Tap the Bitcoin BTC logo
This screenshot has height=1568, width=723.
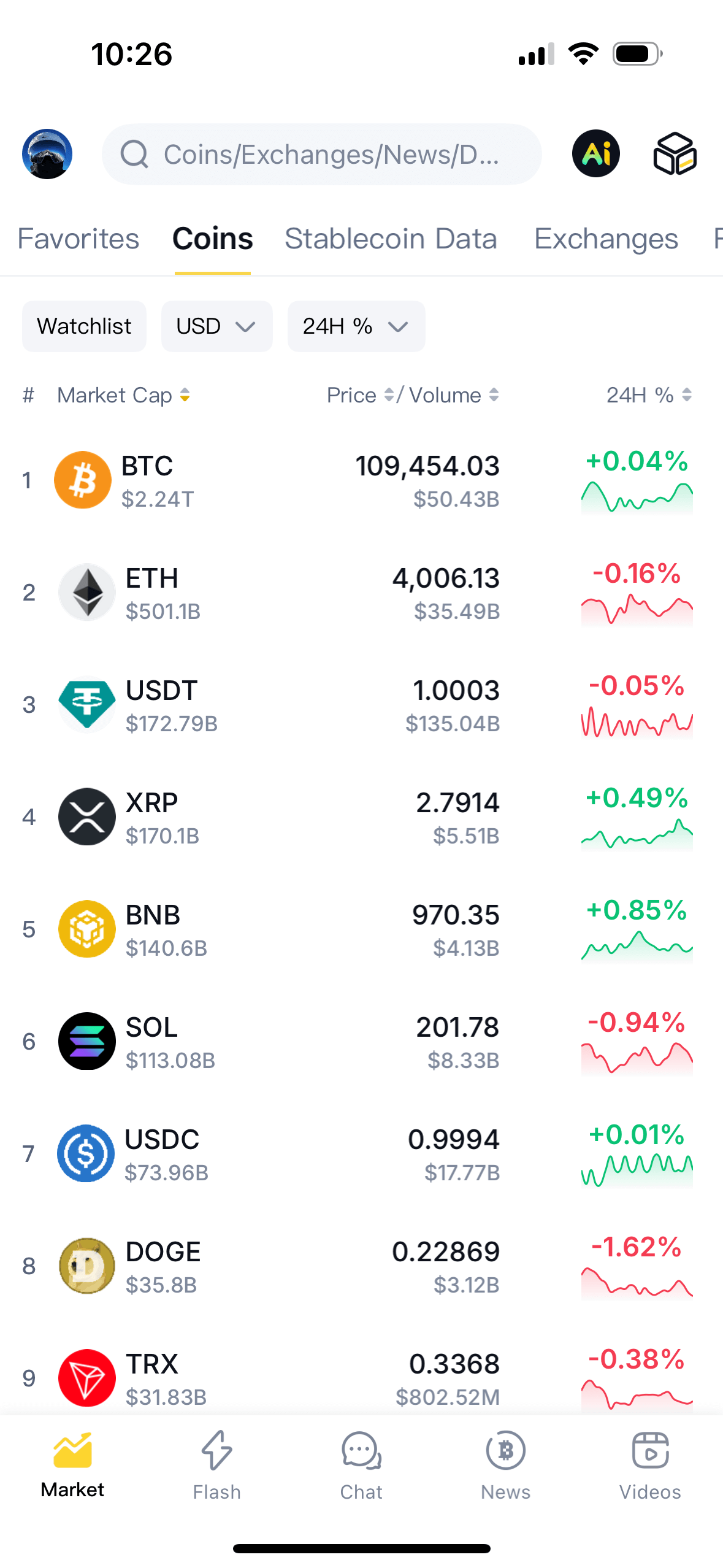[x=83, y=480]
